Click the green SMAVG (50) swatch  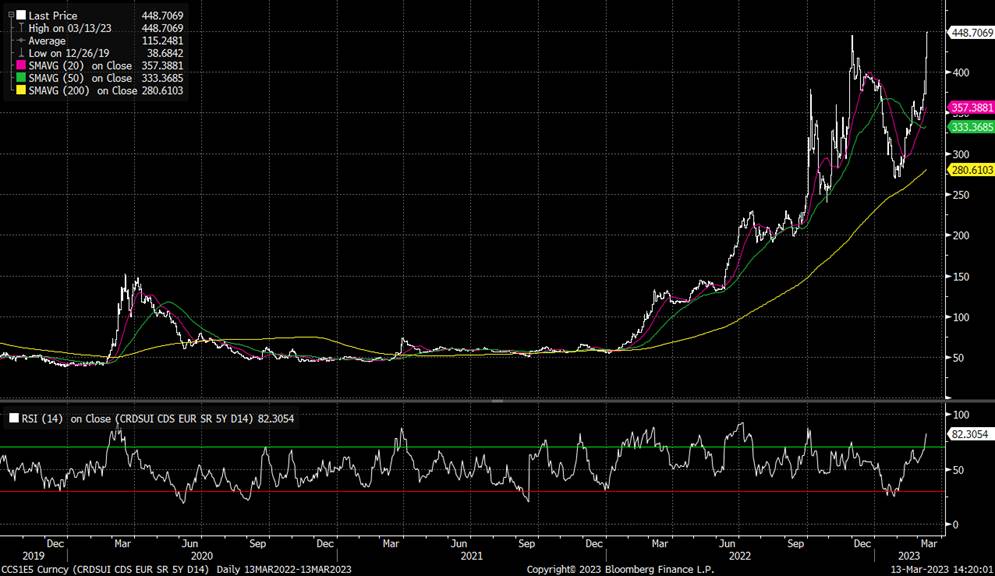[21, 78]
